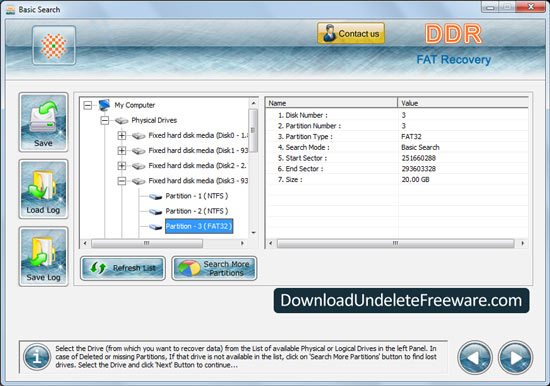Click the drive tree scroll up arrow
This screenshot has width=550, height=386.
[253, 103]
